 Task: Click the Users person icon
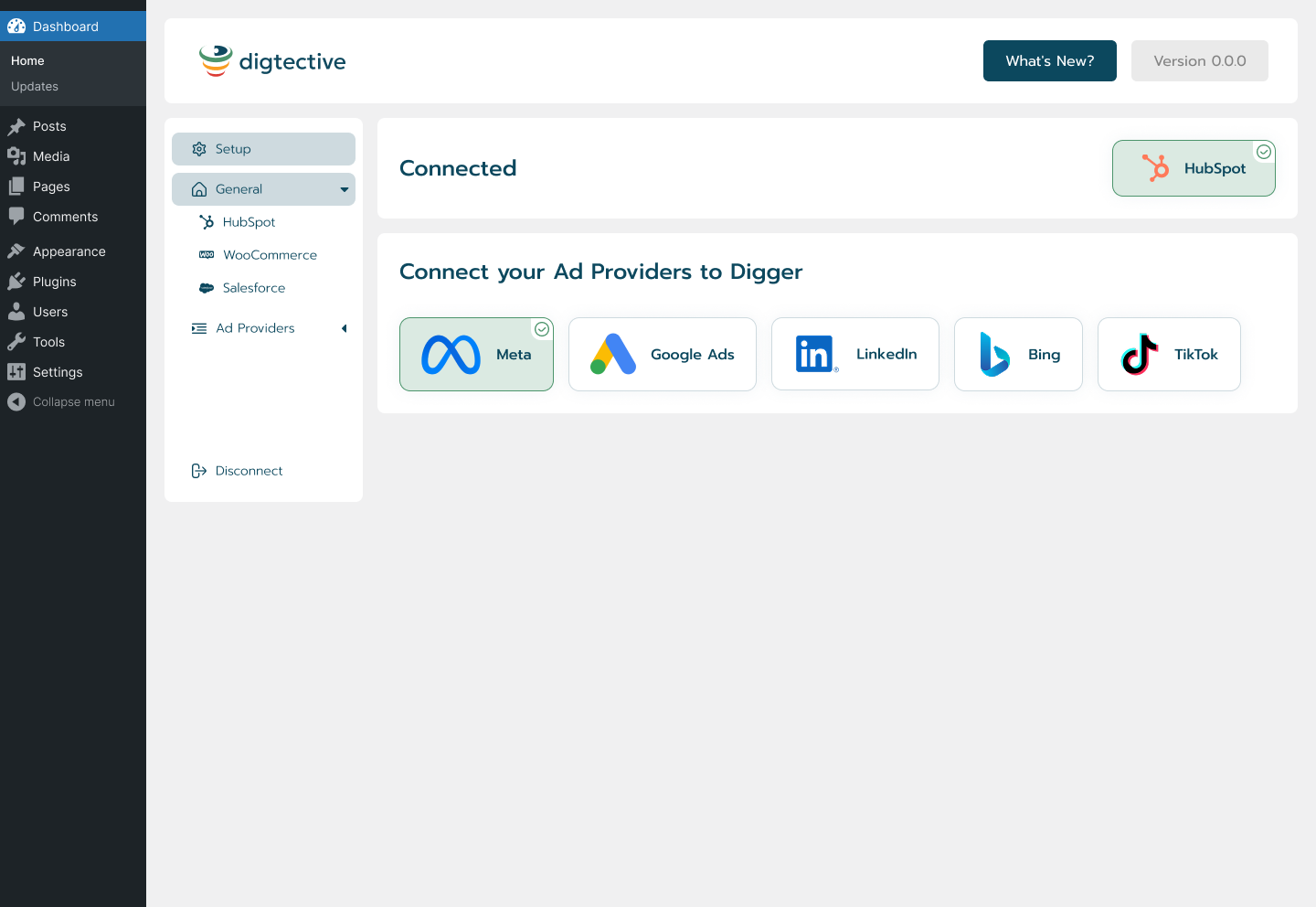click(16, 312)
